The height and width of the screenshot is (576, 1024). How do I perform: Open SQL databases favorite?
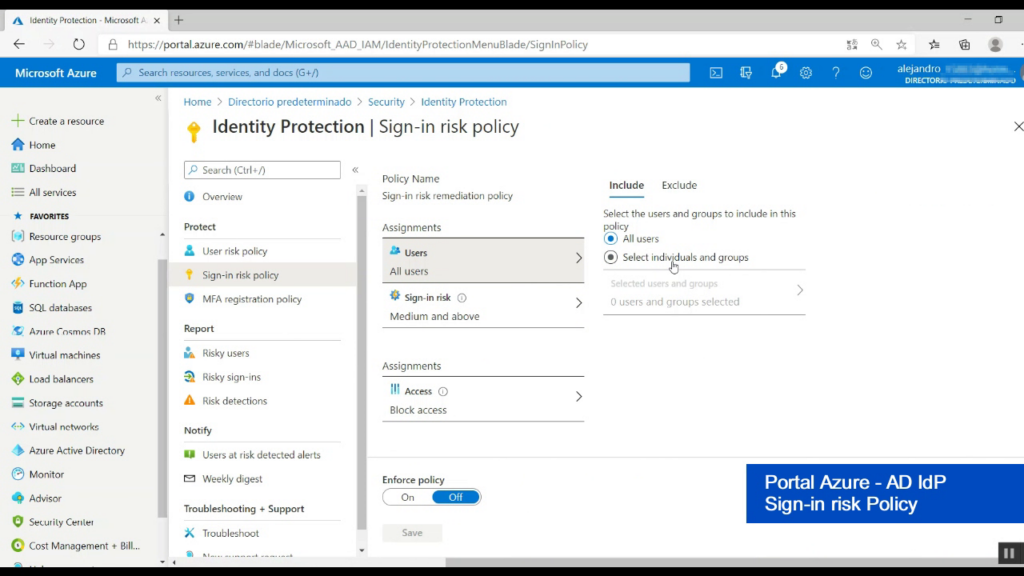[x=52, y=308]
